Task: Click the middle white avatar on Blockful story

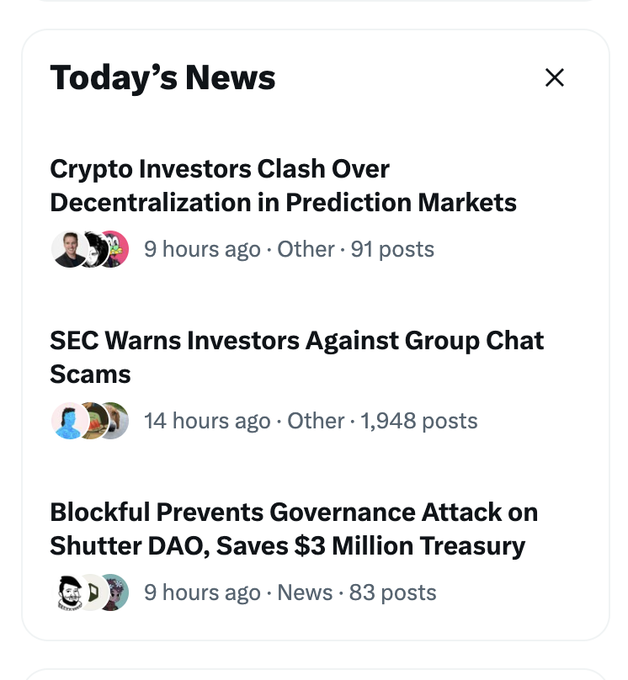Action: click(x=92, y=593)
